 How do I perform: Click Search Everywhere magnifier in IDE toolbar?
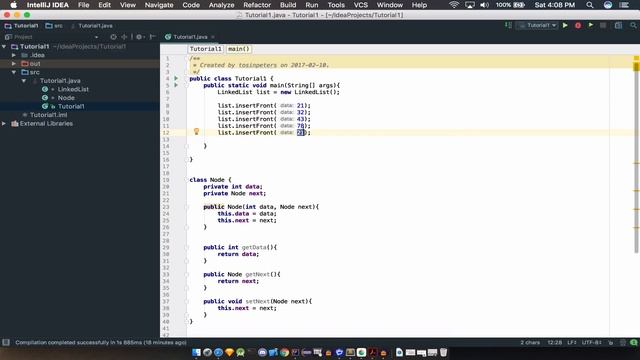(633, 25)
